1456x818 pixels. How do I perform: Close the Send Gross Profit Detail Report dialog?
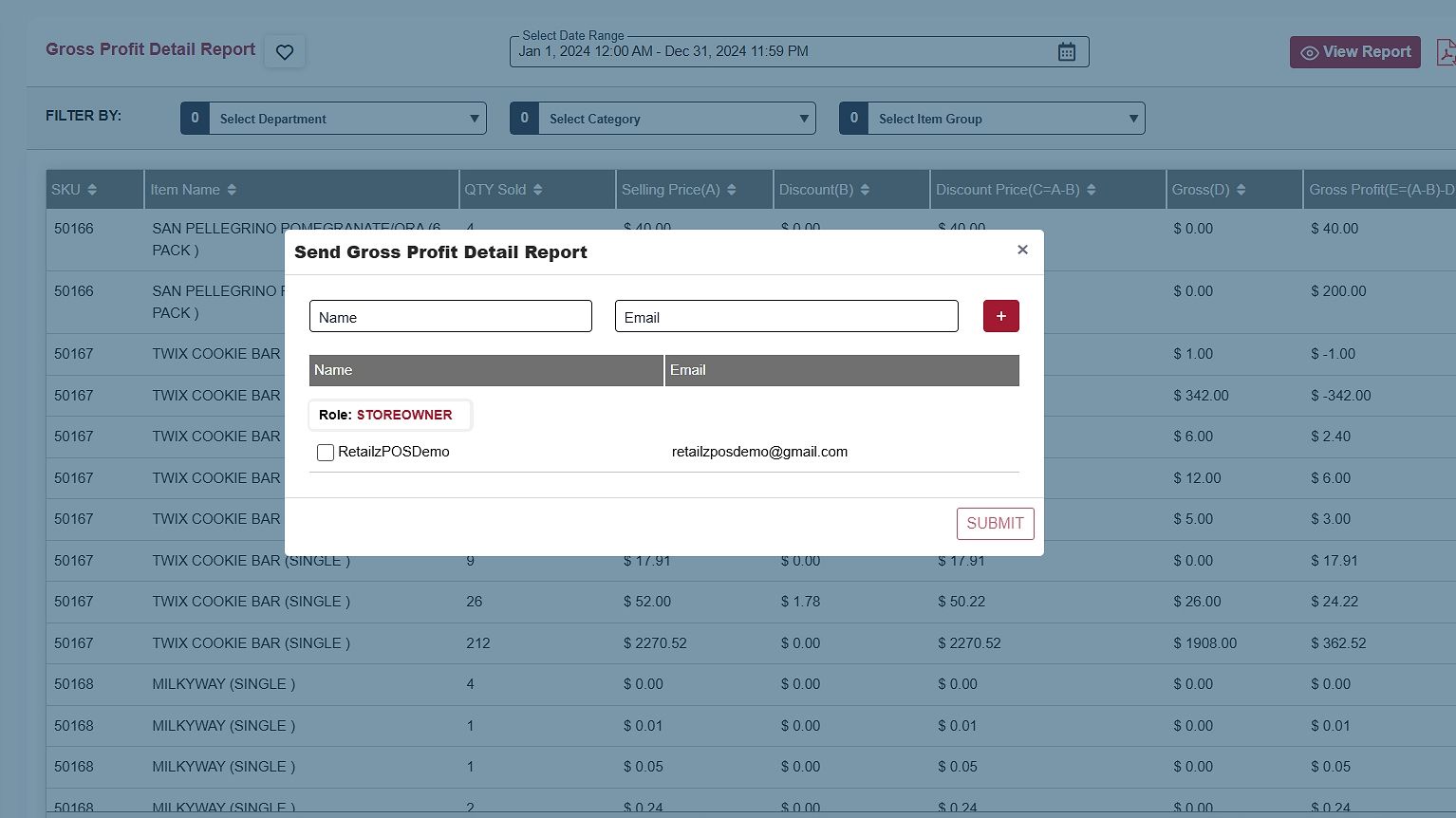tap(1022, 250)
